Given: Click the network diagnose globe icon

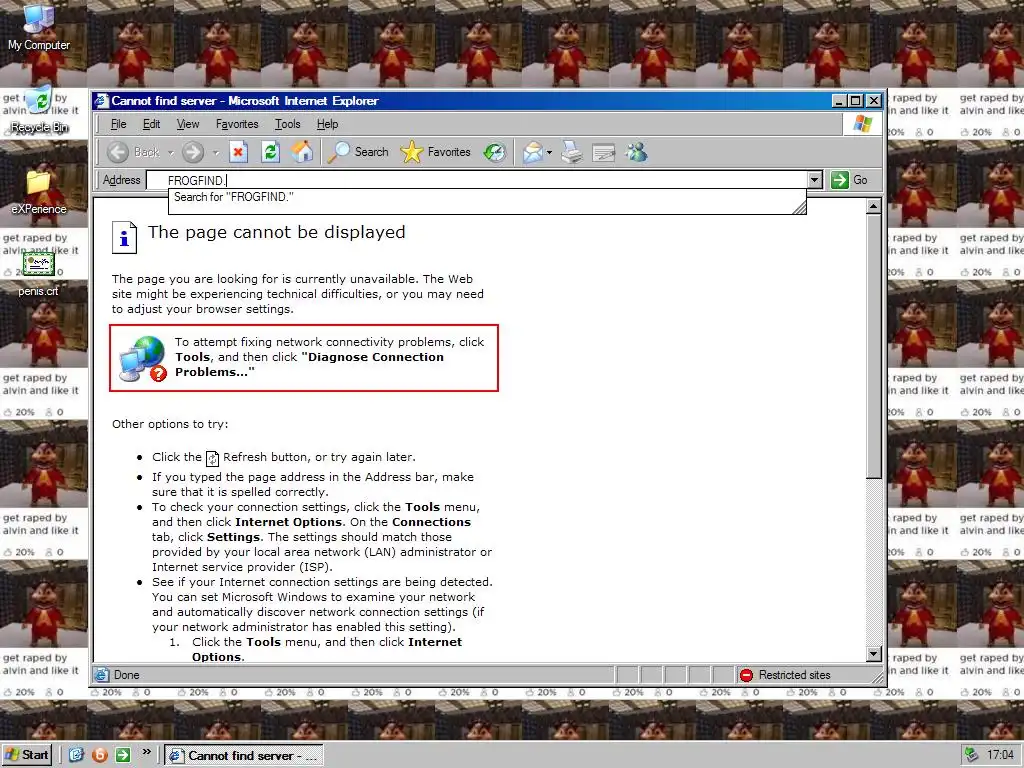Looking at the screenshot, I should (143, 359).
